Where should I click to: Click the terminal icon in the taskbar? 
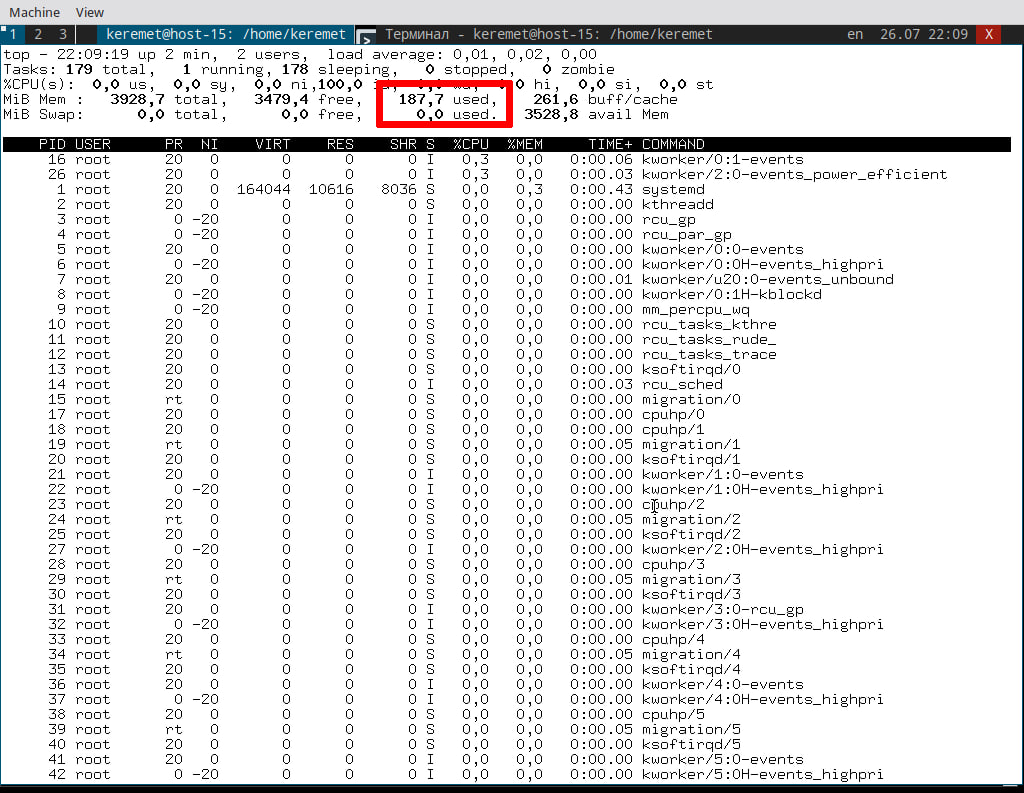coord(366,35)
